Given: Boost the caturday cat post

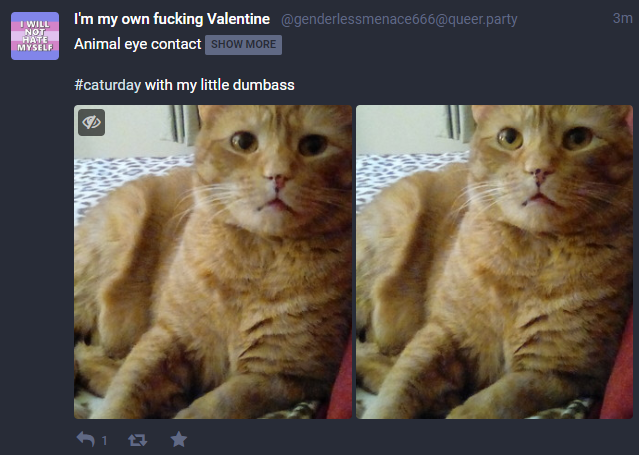Looking at the screenshot, I should pos(137,440).
